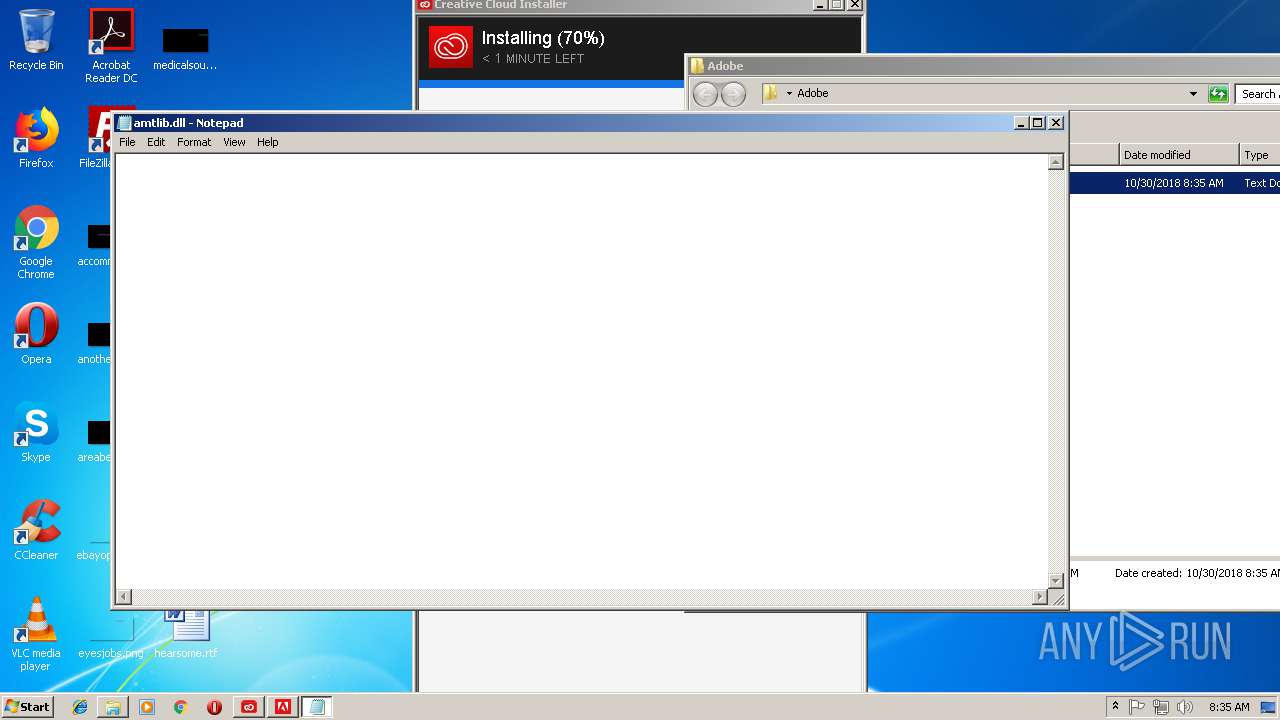Minimize the Notepad window
The image size is (1280, 720).
click(1021, 123)
